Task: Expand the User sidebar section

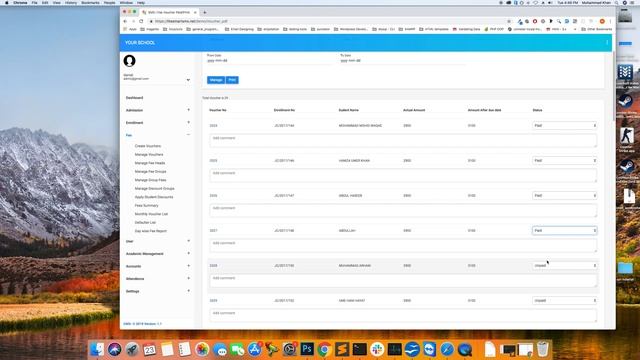Action: pos(188,241)
